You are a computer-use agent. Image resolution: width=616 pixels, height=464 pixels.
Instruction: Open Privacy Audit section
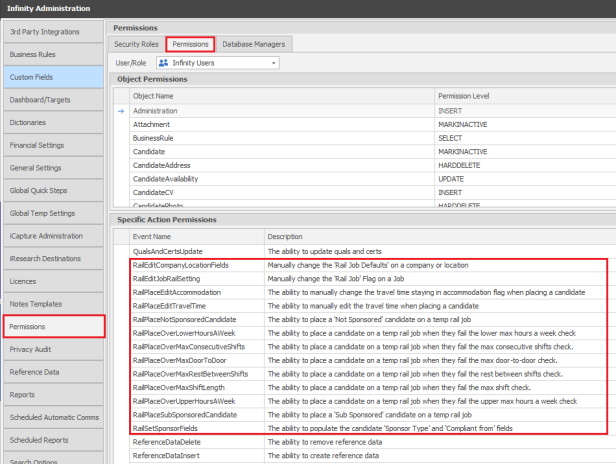coord(53,350)
